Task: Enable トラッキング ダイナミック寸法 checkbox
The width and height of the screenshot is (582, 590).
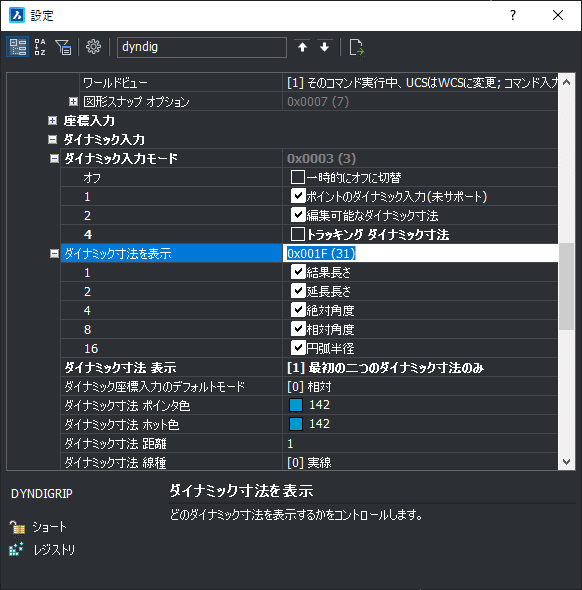Action: tap(298, 234)
